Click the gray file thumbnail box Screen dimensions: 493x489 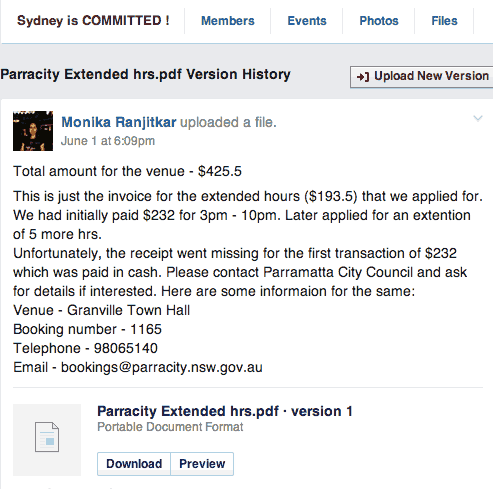47,440
